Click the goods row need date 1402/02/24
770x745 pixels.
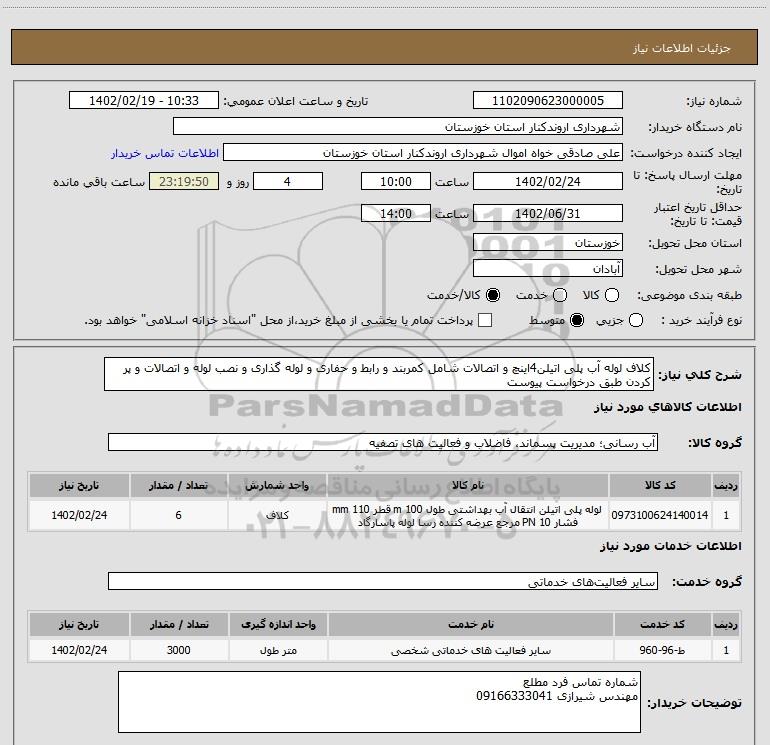tap(79, 515)
